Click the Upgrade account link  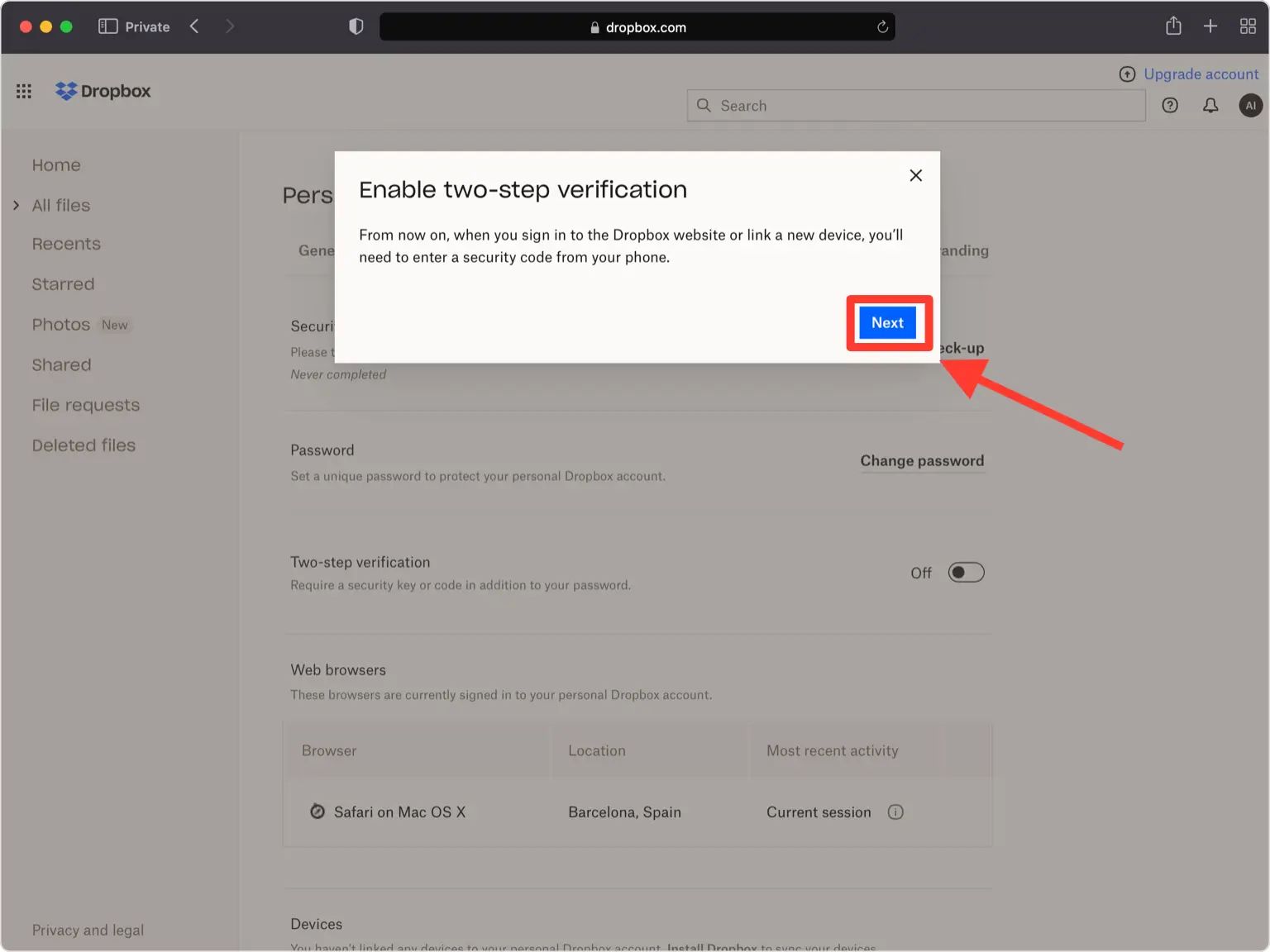point(1201,74)
